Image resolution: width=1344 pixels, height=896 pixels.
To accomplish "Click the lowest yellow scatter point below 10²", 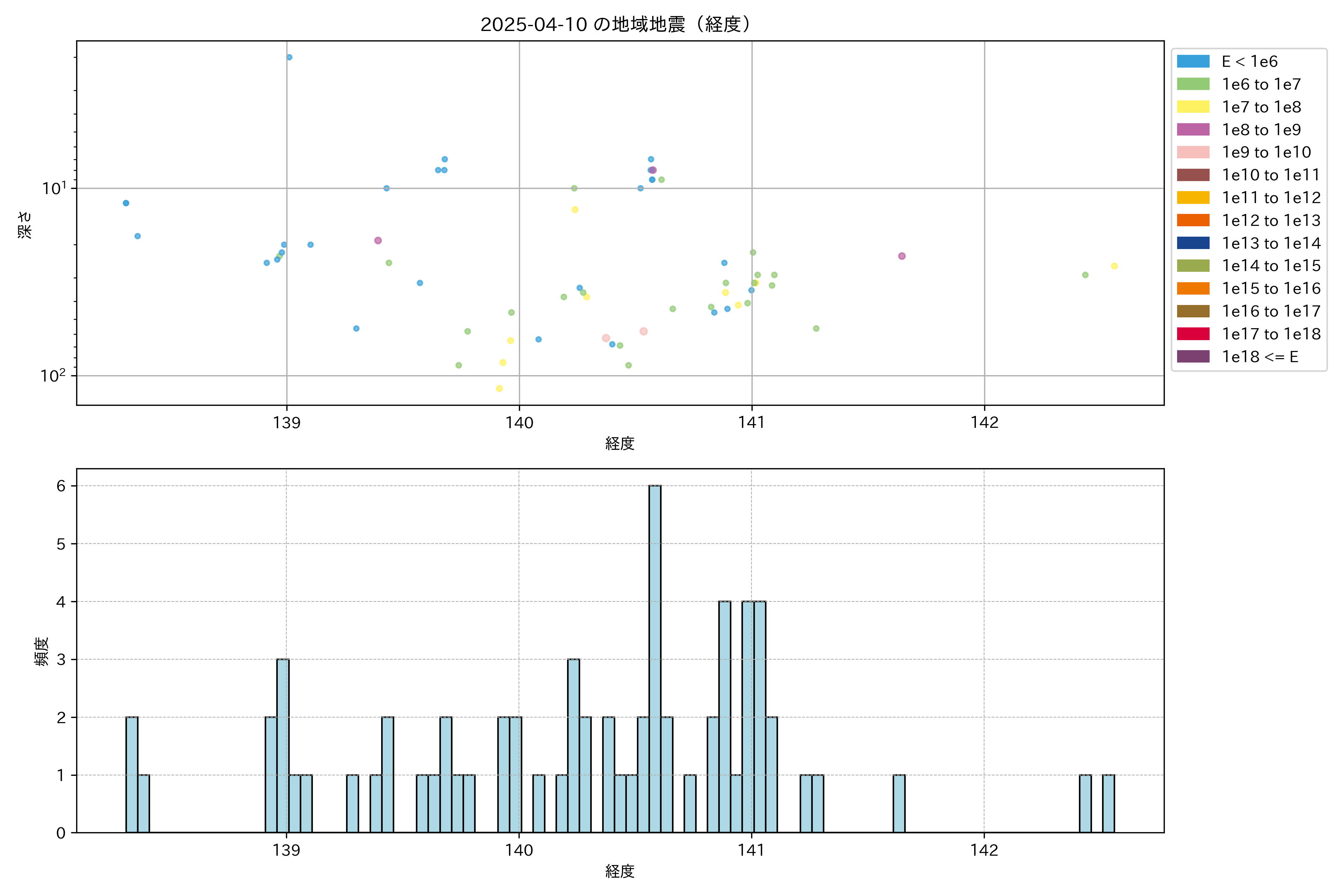I will (x=500, y=389).
